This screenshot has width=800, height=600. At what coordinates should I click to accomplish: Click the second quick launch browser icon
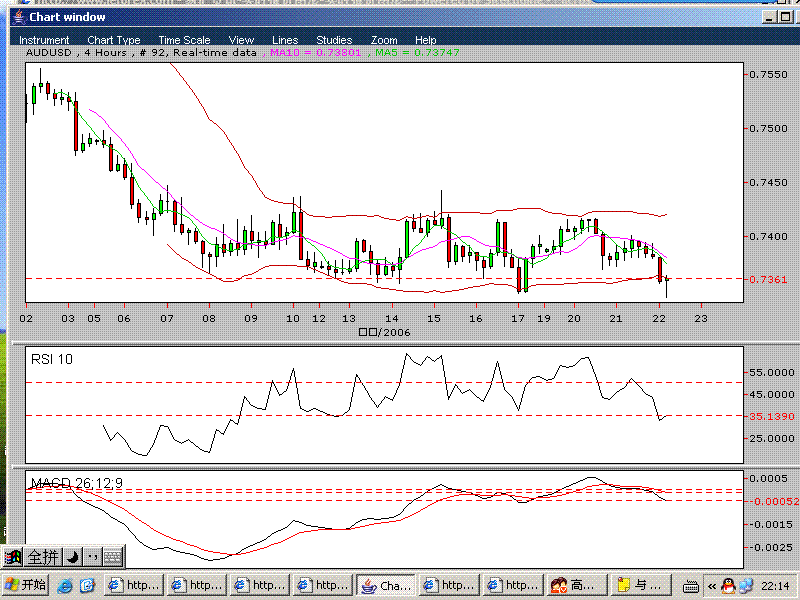click(87, 585)
